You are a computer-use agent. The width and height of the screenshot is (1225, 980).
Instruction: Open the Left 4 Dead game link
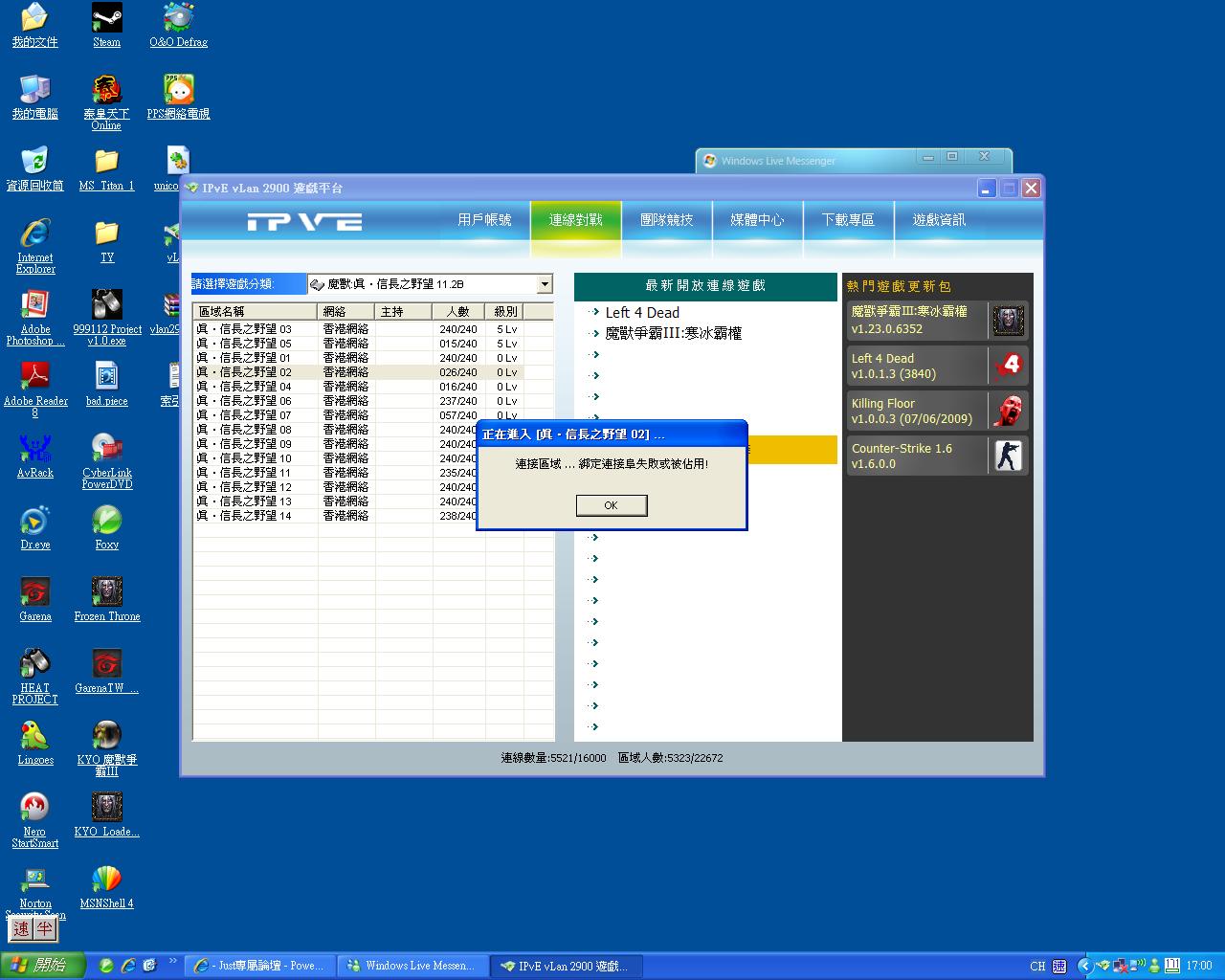point(642,313)
